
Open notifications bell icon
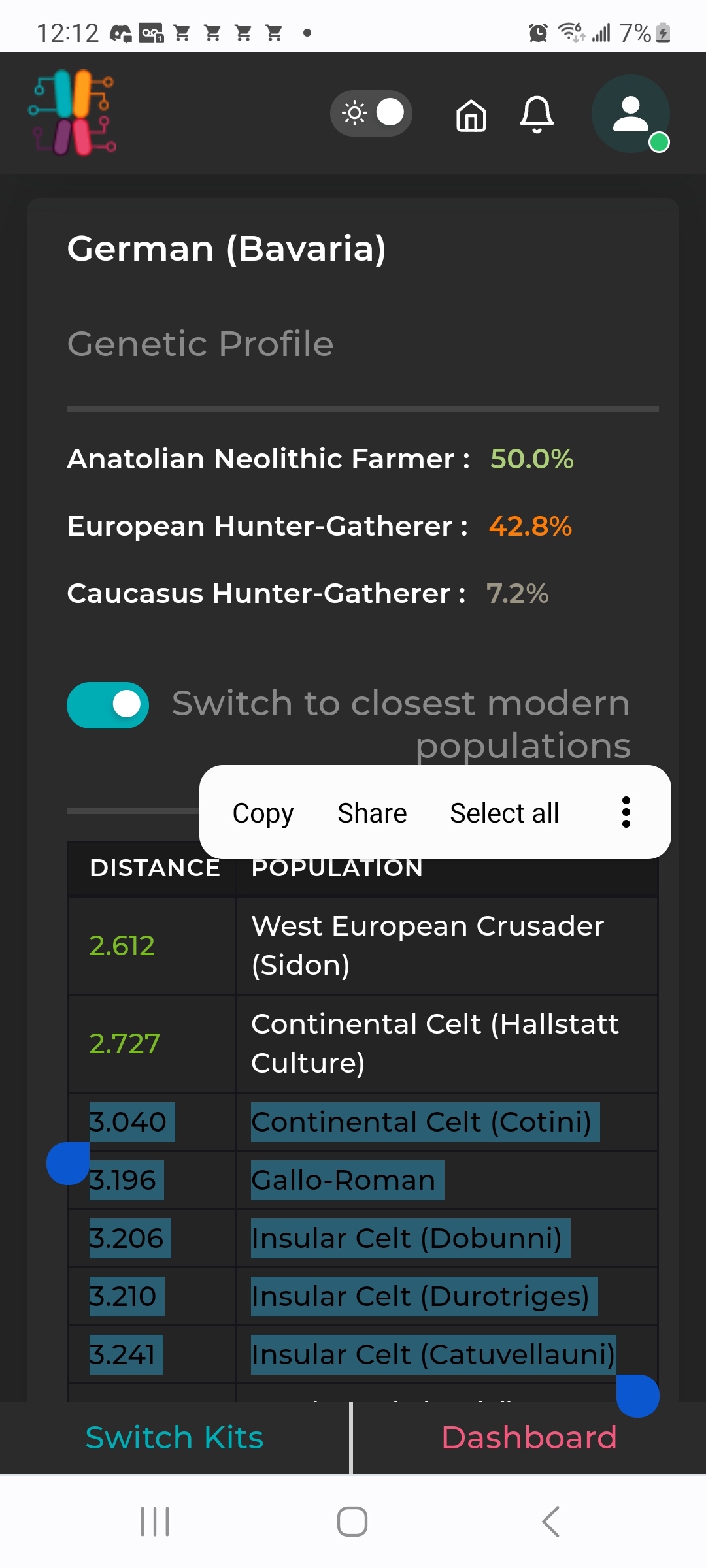pos(537,115)
